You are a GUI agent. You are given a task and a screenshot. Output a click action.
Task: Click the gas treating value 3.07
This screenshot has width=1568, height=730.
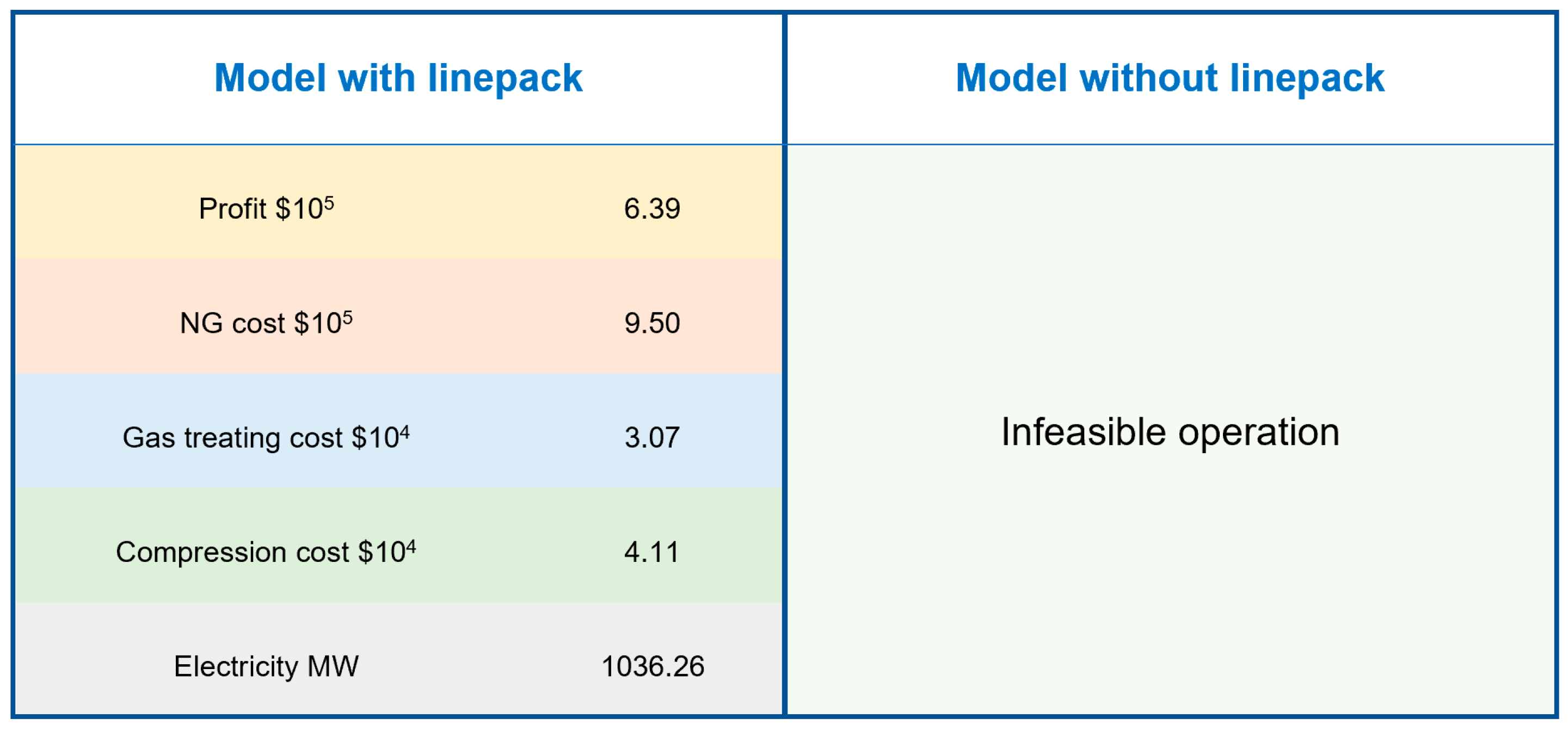(x=652, y=437)
